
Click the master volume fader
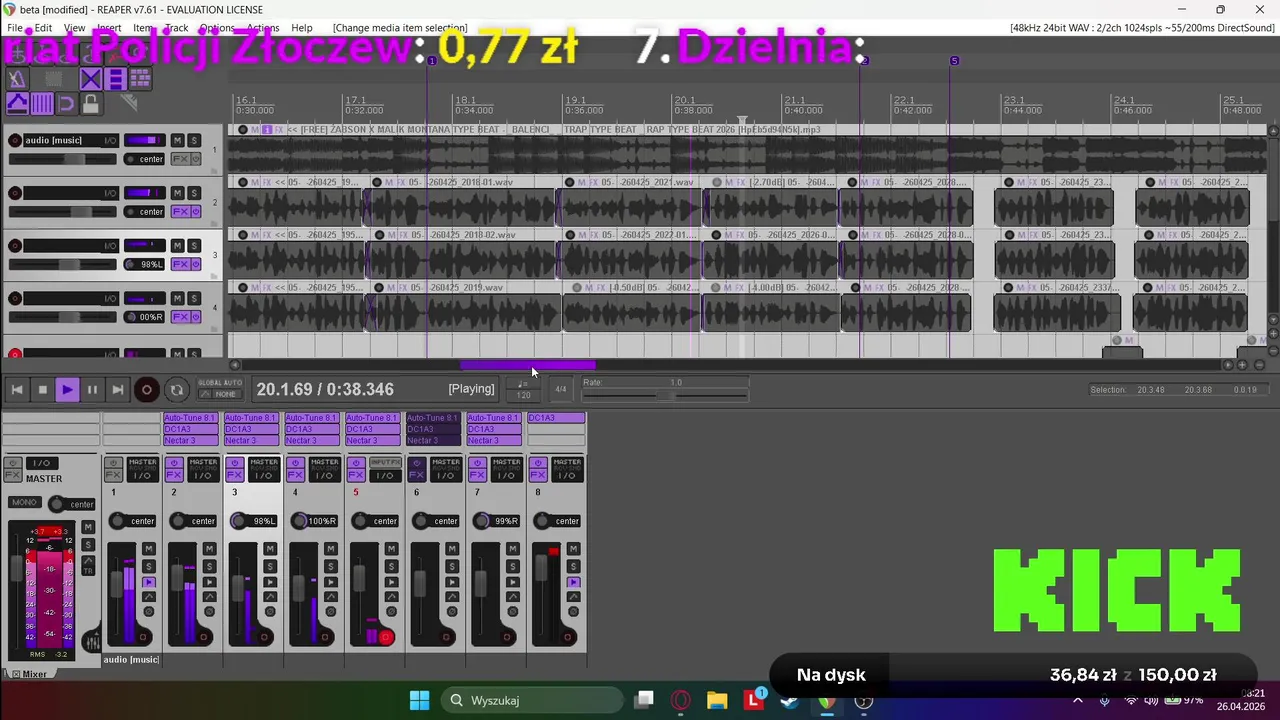(x=17, y=568)
